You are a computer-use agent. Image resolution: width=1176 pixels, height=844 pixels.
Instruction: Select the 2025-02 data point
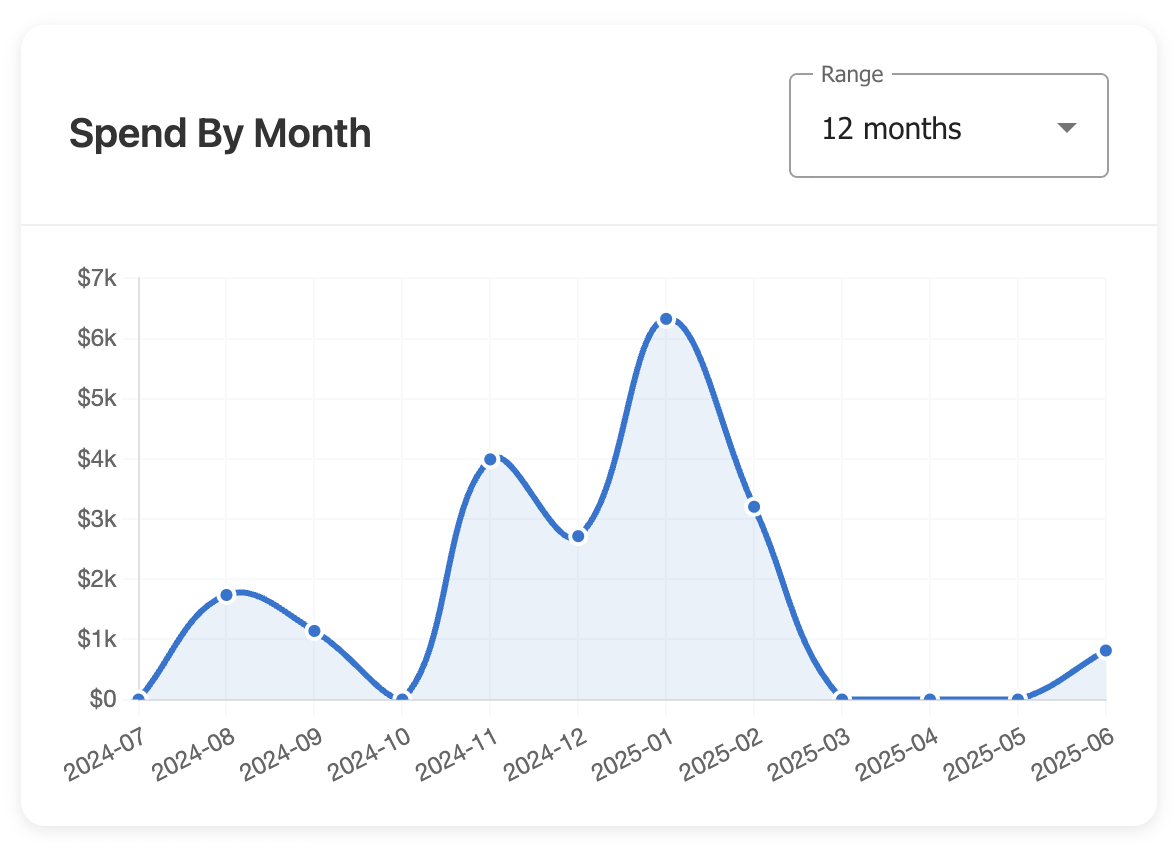pyautogui.click(x=754, y=507)
